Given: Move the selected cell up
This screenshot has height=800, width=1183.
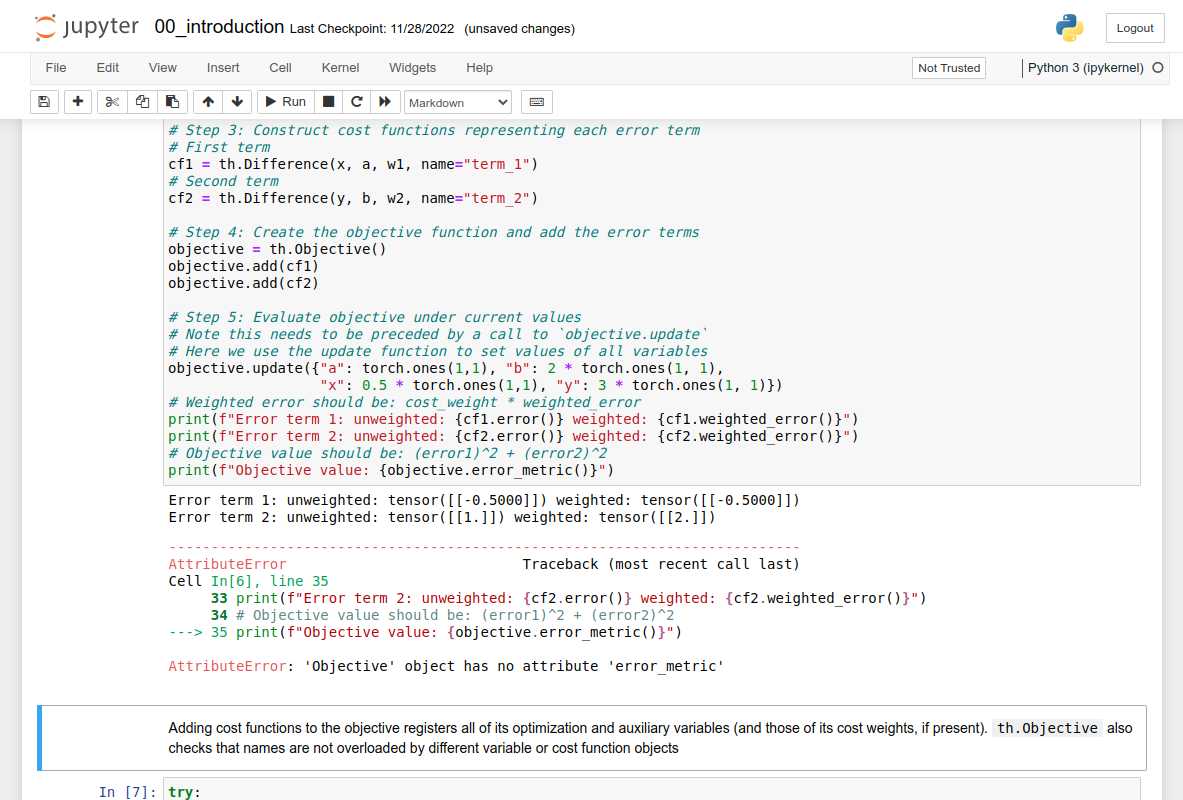Looking at the screenshot, I should [207, 101].
